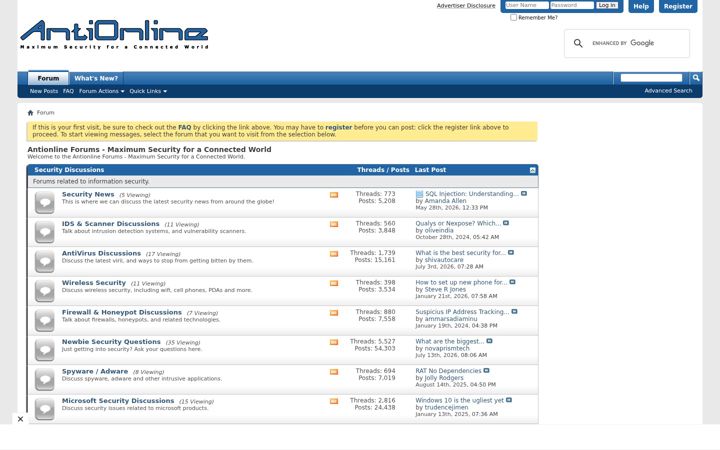Switch to the Forum tab
Viewport: 720px width, 450px height.
48,78
